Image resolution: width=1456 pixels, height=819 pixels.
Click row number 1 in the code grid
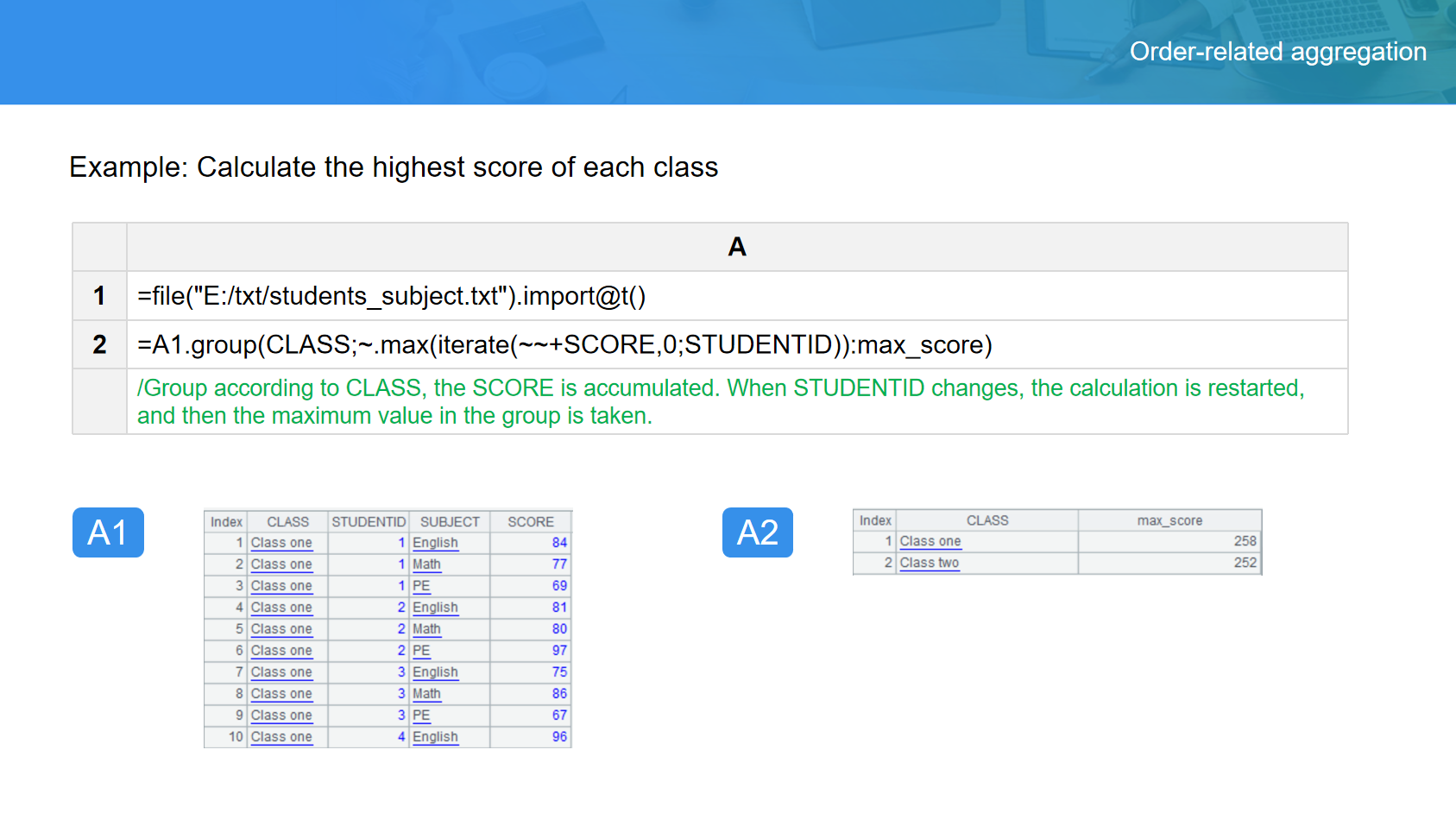[x=99, y=296]
